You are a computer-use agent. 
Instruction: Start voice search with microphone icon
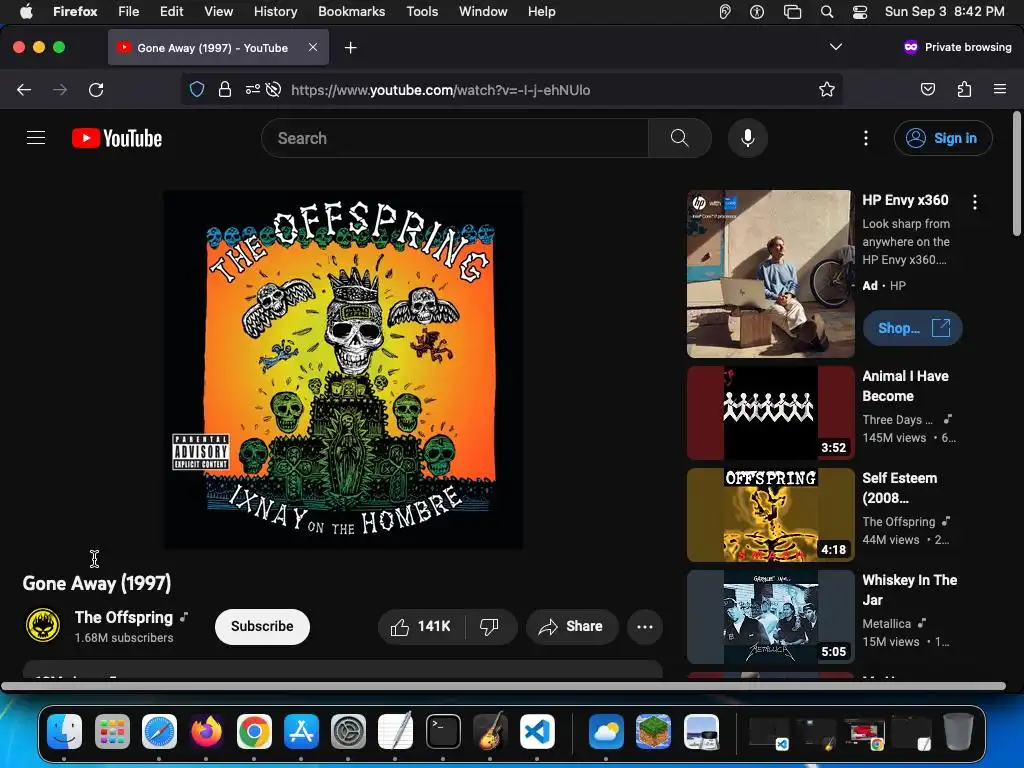click(x=748, y=138)
